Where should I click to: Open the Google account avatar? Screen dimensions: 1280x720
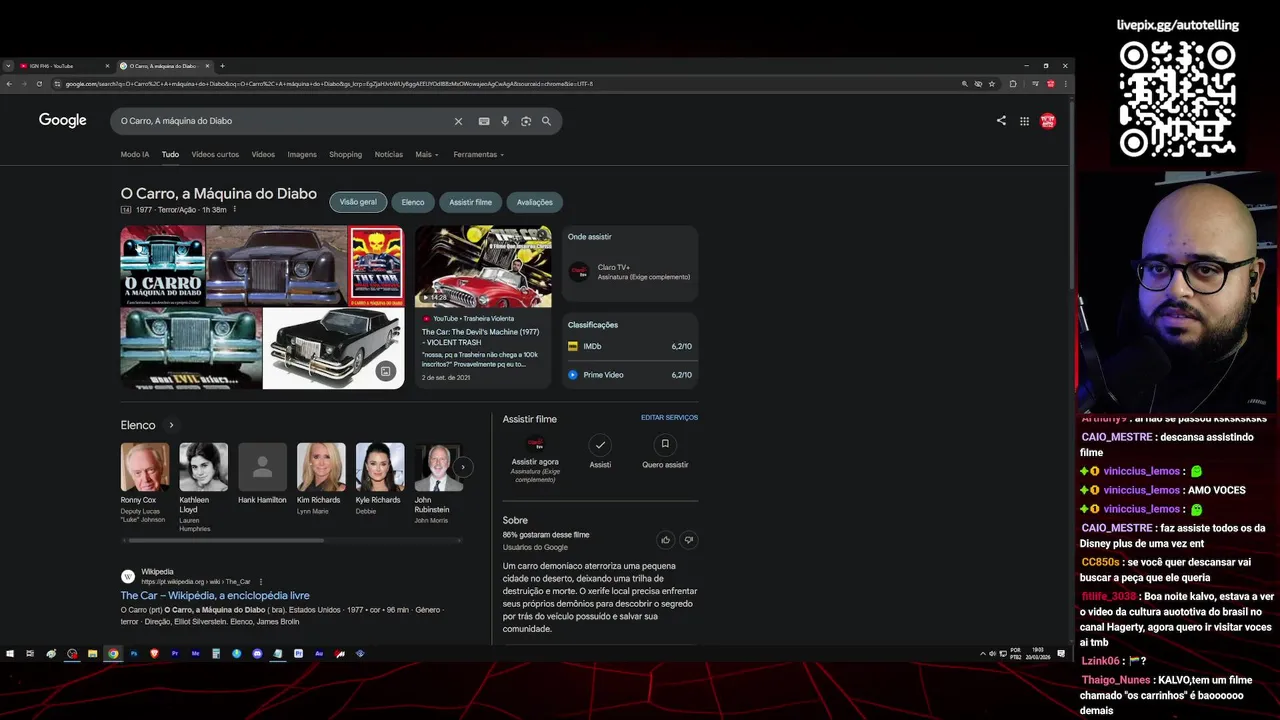(x=1048, y=121)
